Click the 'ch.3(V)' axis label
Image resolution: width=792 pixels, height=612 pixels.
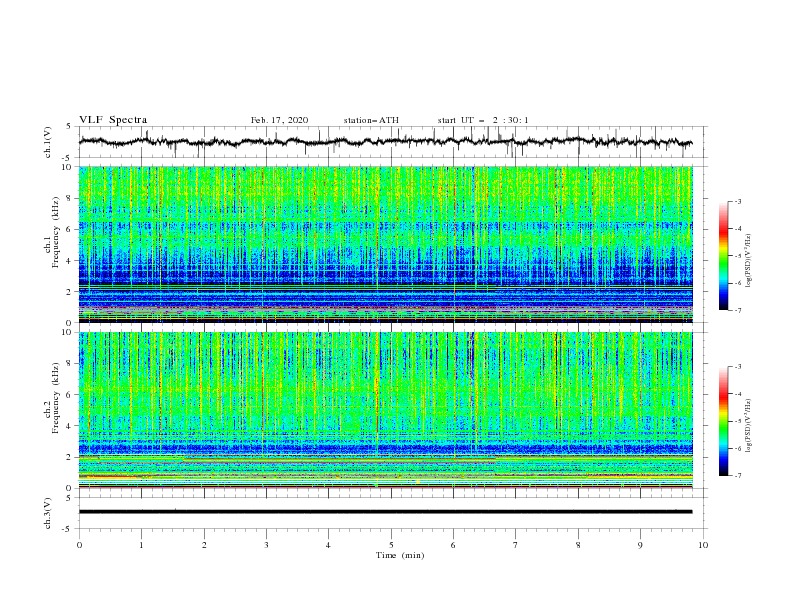tap(48, 514)
